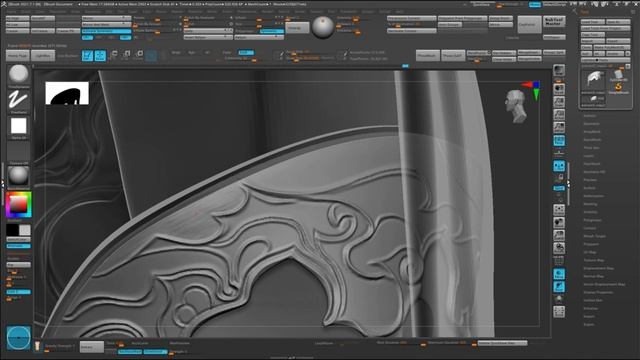This screenshot has height=360, width=640.
Task: Expand the Polypaint subpalette
Action: coord(591,244)
